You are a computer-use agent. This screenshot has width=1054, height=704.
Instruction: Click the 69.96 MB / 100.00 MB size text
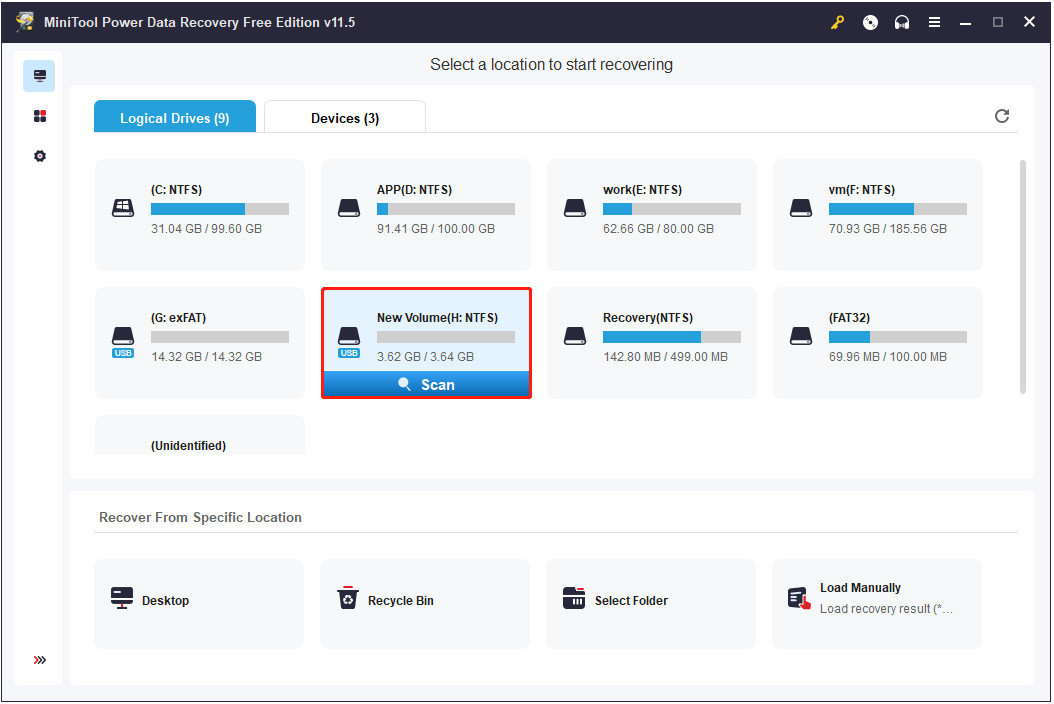tap(887, 356)
